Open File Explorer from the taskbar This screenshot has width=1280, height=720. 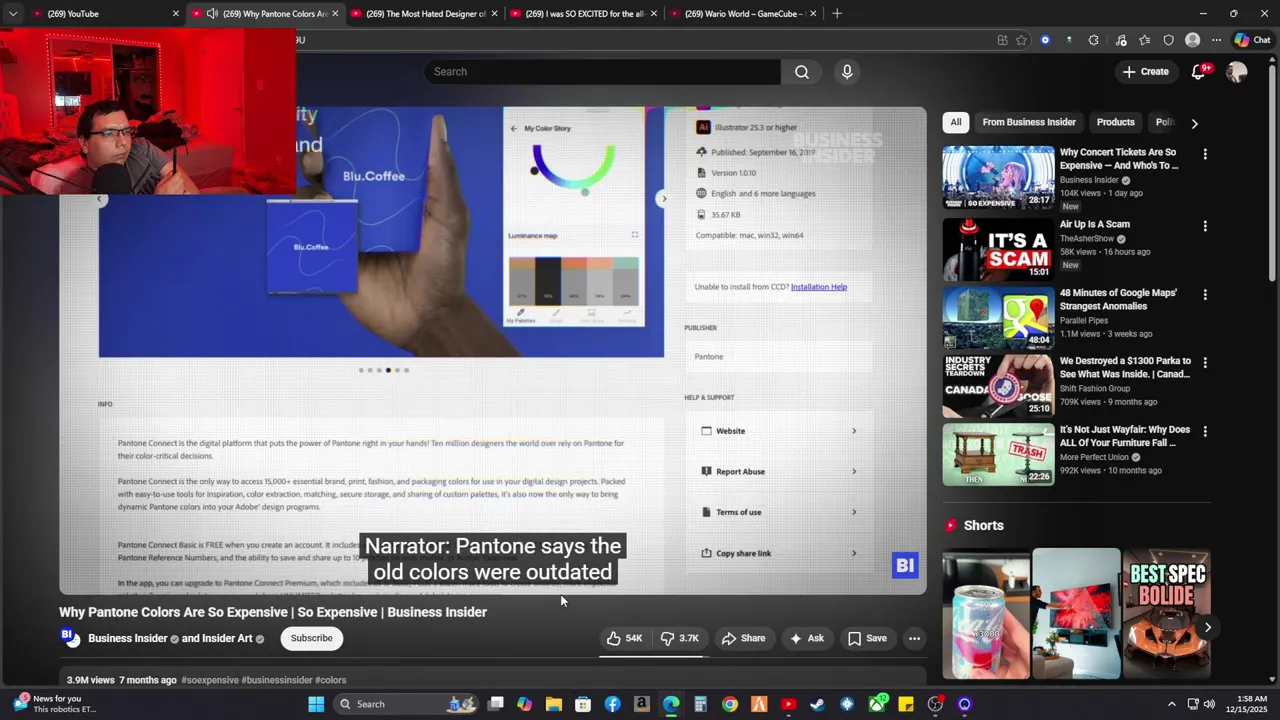pos(554,704)
